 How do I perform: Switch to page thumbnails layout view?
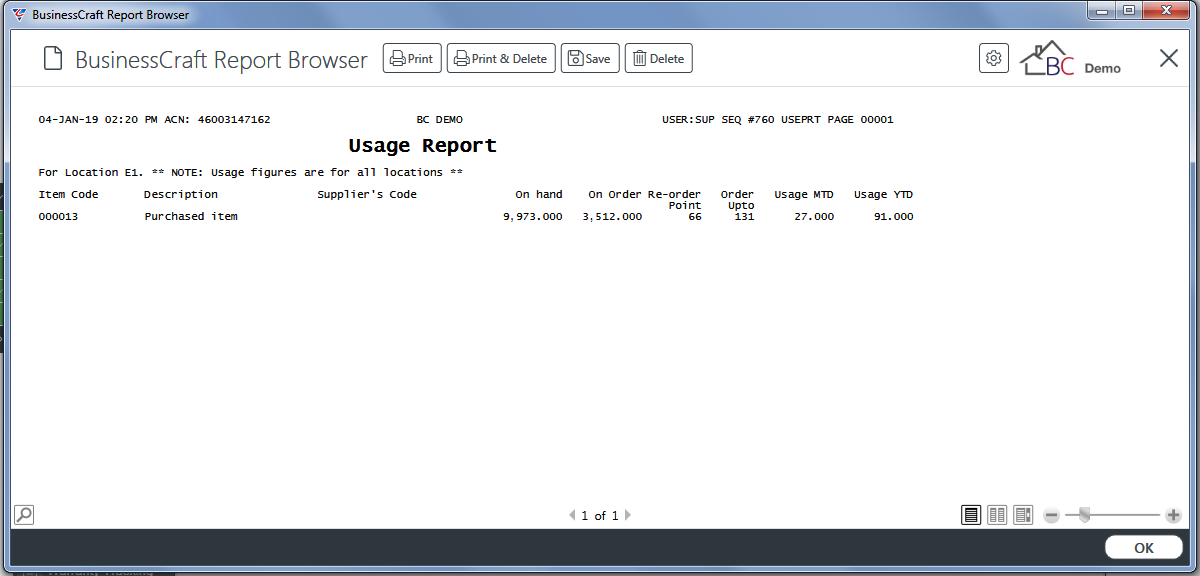pyautogui.click(x=1023, y=515)
